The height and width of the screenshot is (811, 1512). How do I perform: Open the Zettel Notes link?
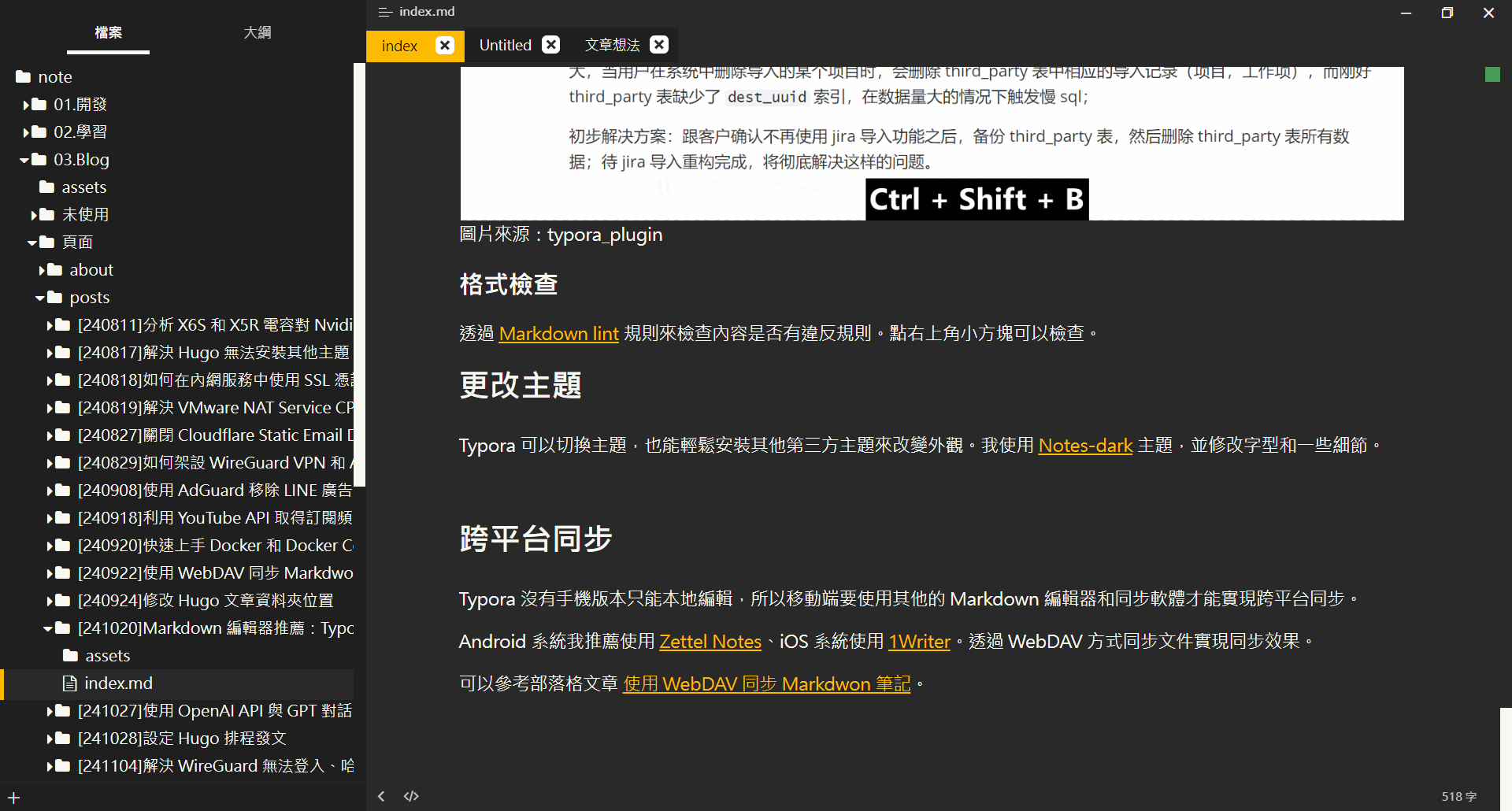point(710,641)
